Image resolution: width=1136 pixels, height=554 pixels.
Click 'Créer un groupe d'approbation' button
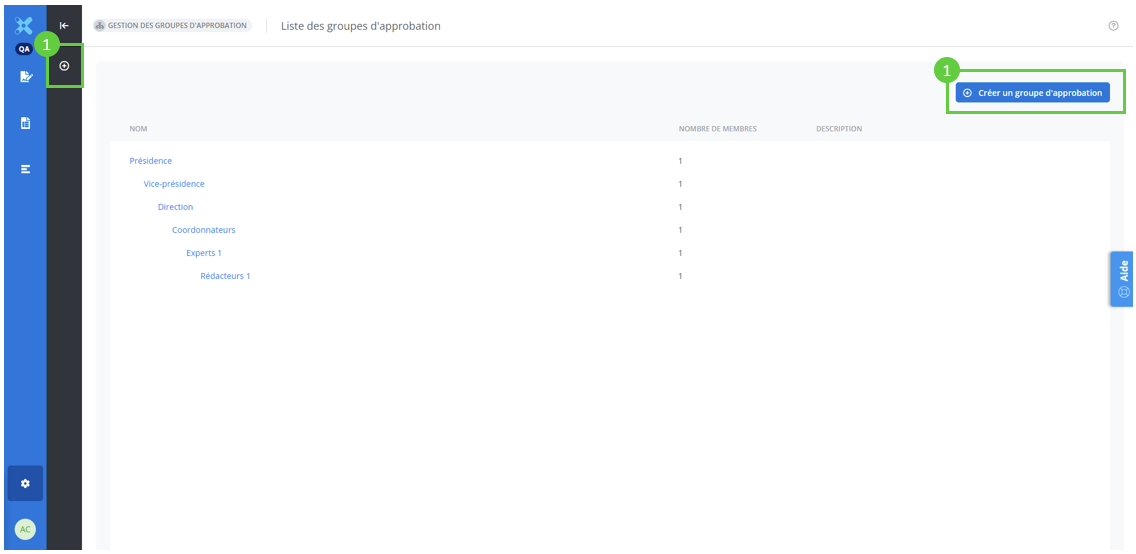1032,93
